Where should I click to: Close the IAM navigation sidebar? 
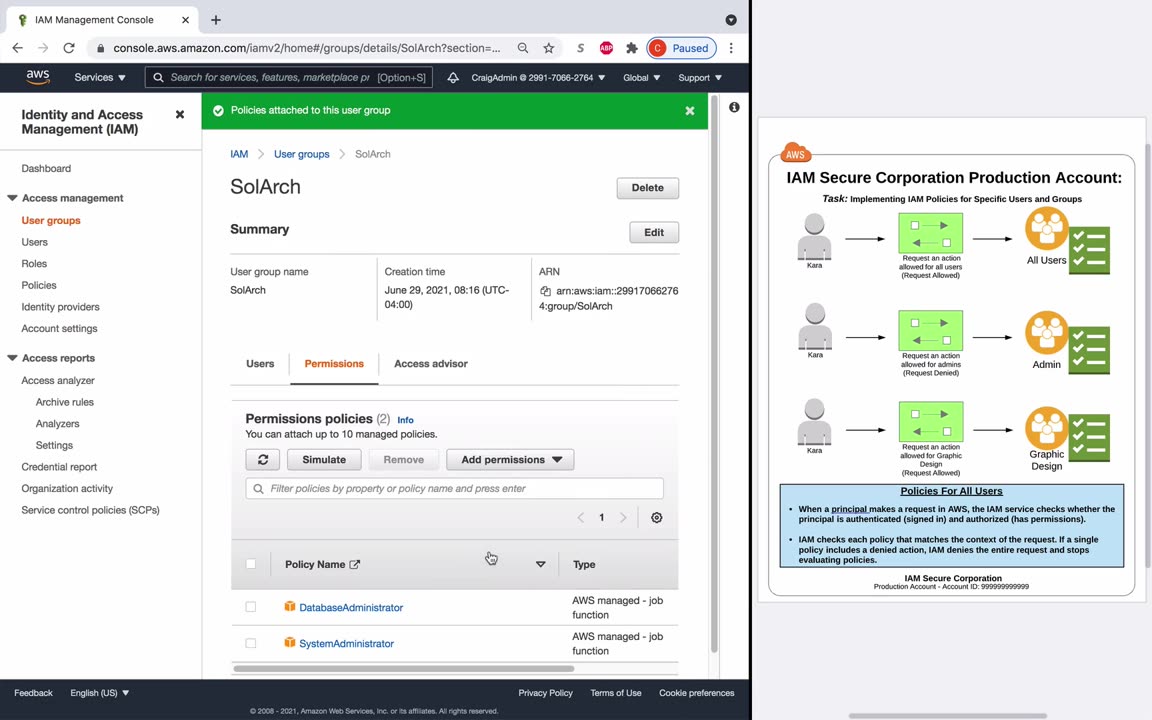tap(180, 115)
